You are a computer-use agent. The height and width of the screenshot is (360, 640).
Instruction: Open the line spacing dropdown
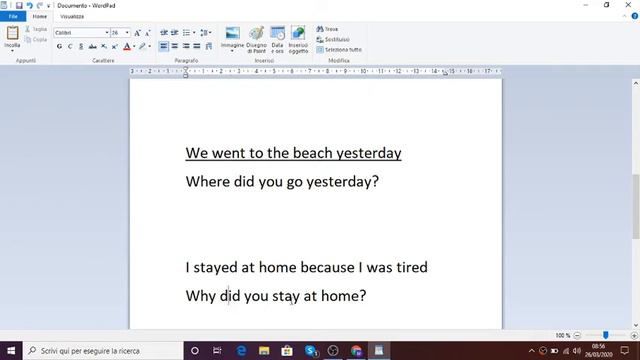206,33
